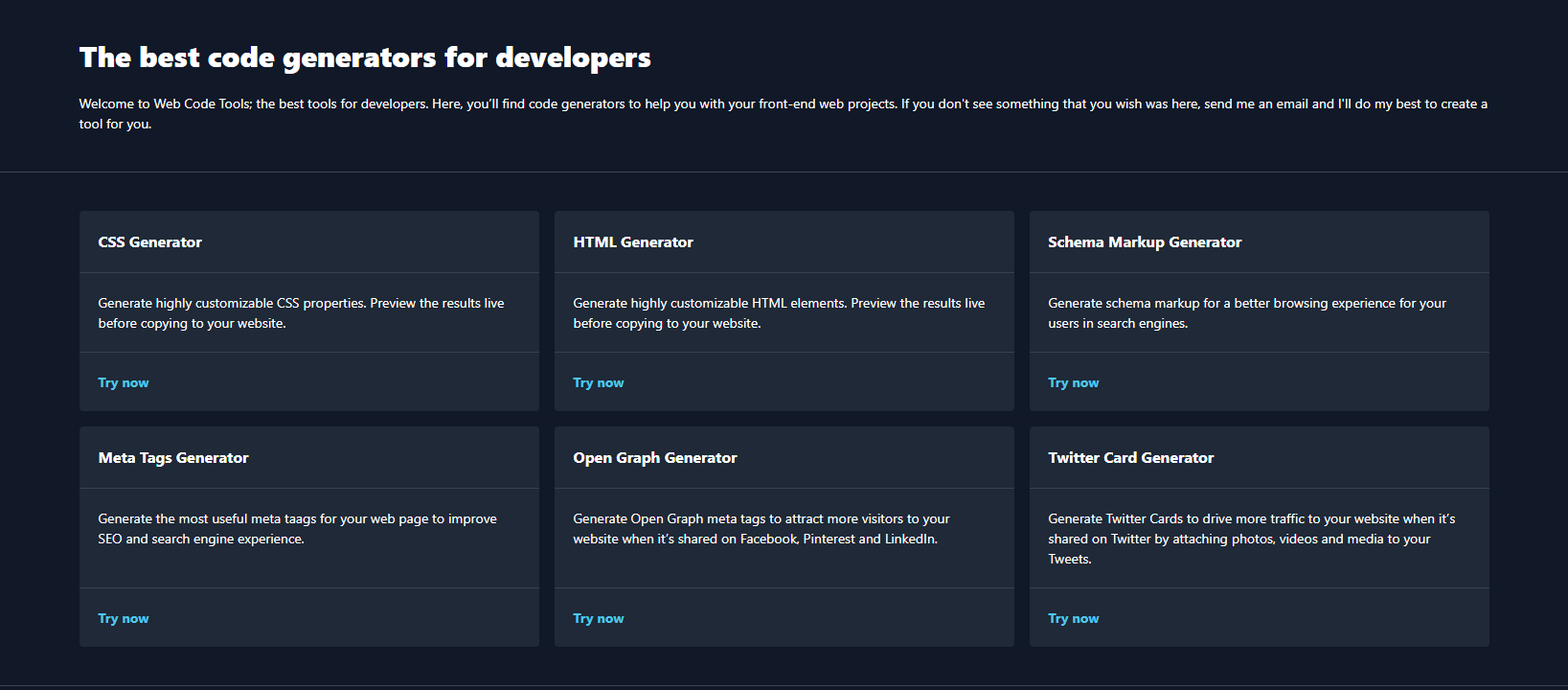Viewport: 1568px width, 690px height.
Task: Open Try now under Open Graph Generator
Action: tap(598, 618)
